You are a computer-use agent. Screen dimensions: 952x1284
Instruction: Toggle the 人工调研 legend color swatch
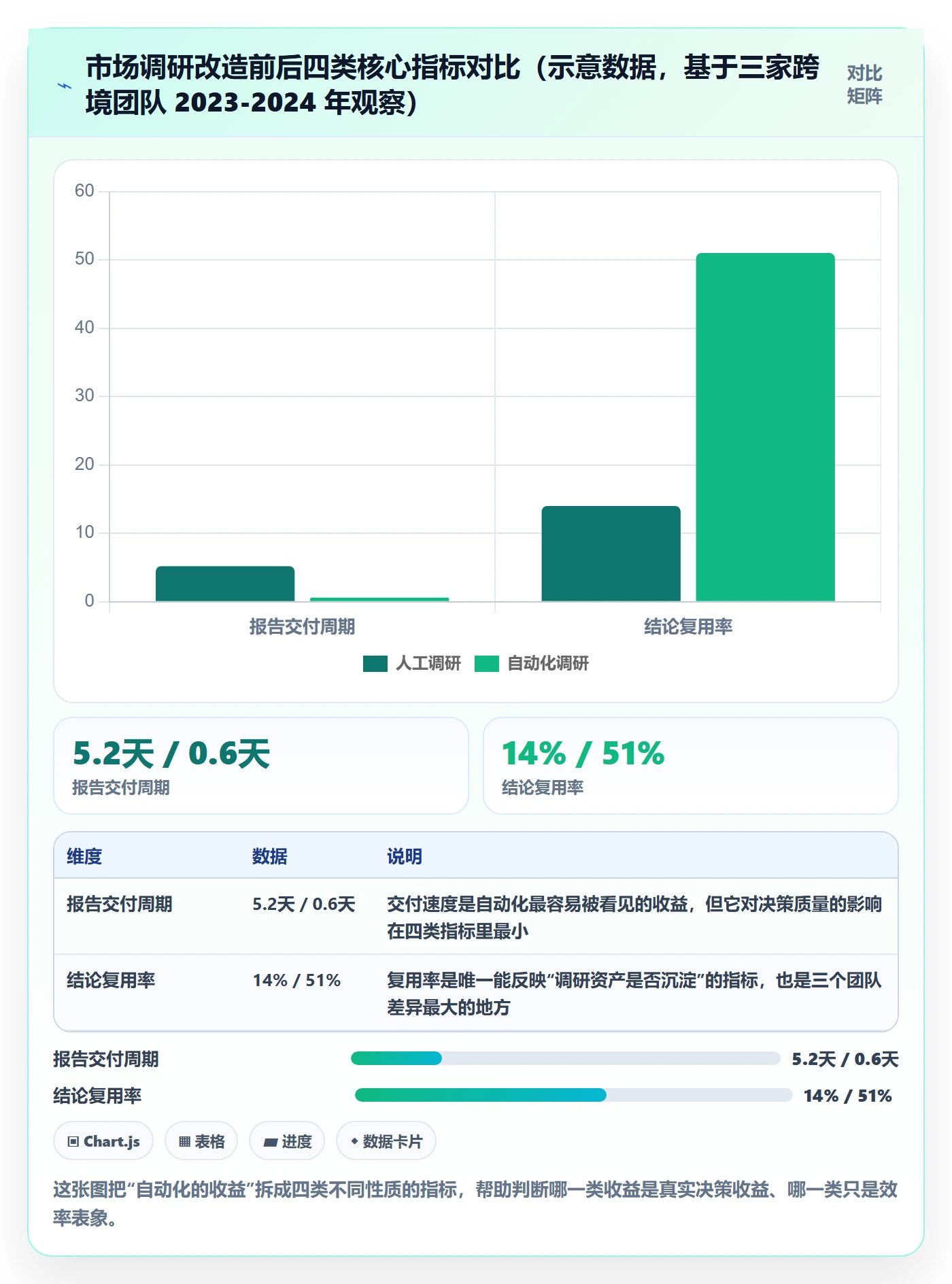pyautogui.click(x=375, y=664)
